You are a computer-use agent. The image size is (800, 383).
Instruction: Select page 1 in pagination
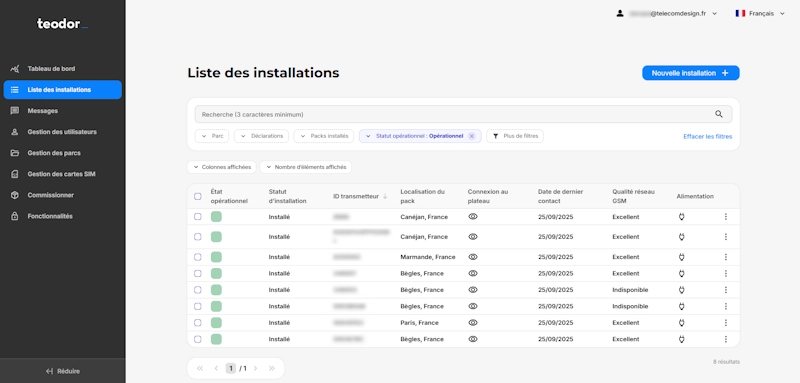(x=231, y=368)
